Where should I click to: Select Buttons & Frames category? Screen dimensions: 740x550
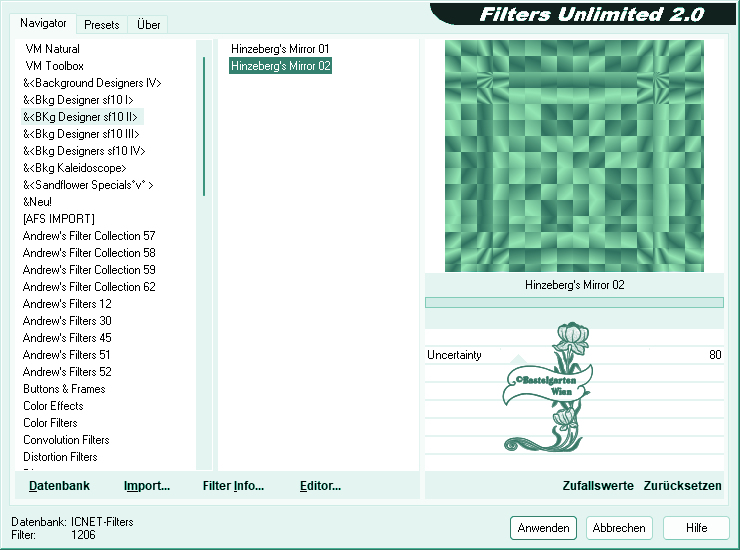(x=64, y=389)
